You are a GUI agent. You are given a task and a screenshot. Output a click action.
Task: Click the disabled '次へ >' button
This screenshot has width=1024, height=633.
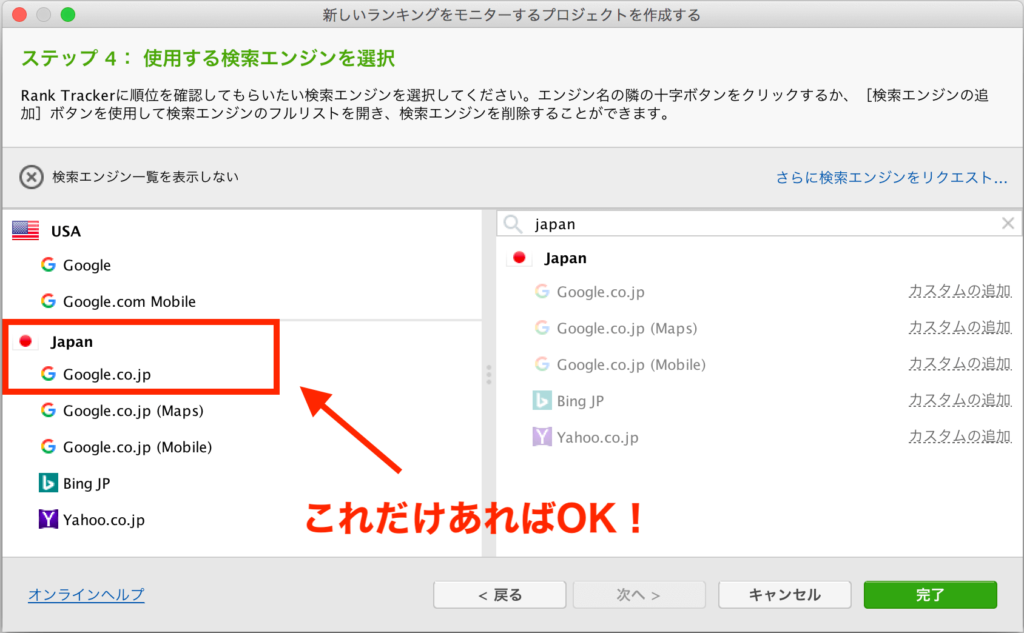(639, 594)
